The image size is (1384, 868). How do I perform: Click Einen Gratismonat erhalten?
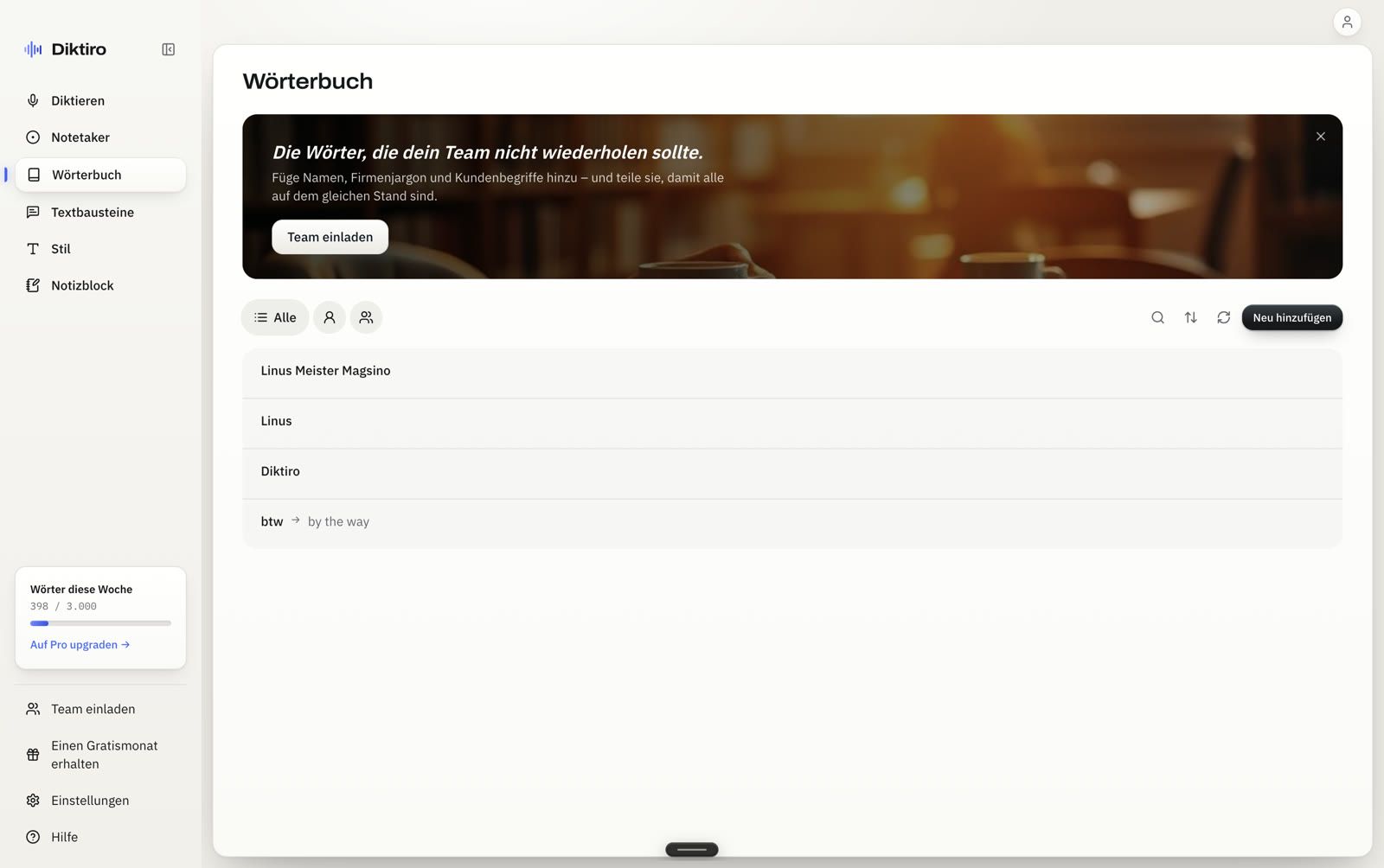point(100,755)
